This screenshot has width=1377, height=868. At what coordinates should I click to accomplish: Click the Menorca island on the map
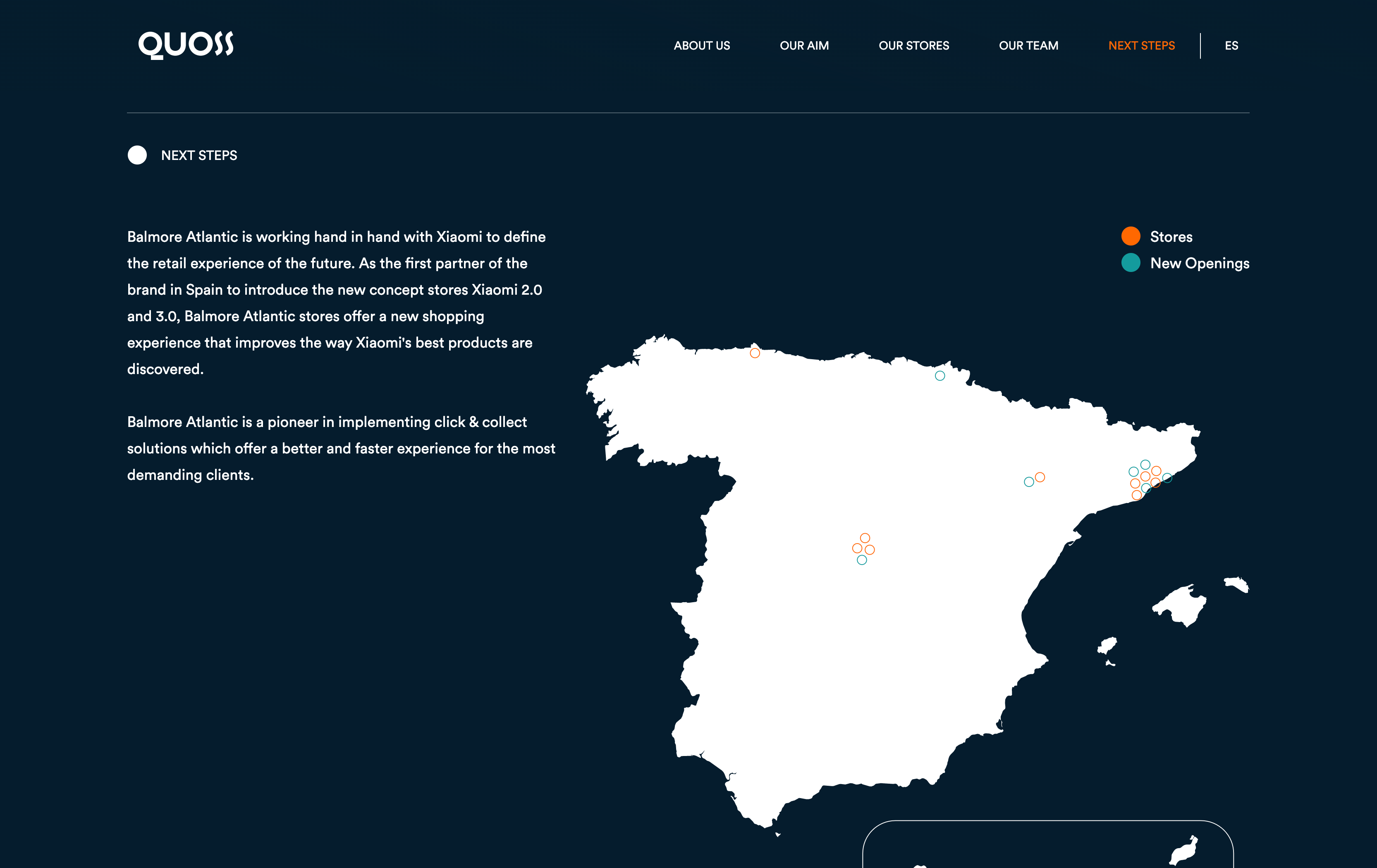coord(1237,584)
